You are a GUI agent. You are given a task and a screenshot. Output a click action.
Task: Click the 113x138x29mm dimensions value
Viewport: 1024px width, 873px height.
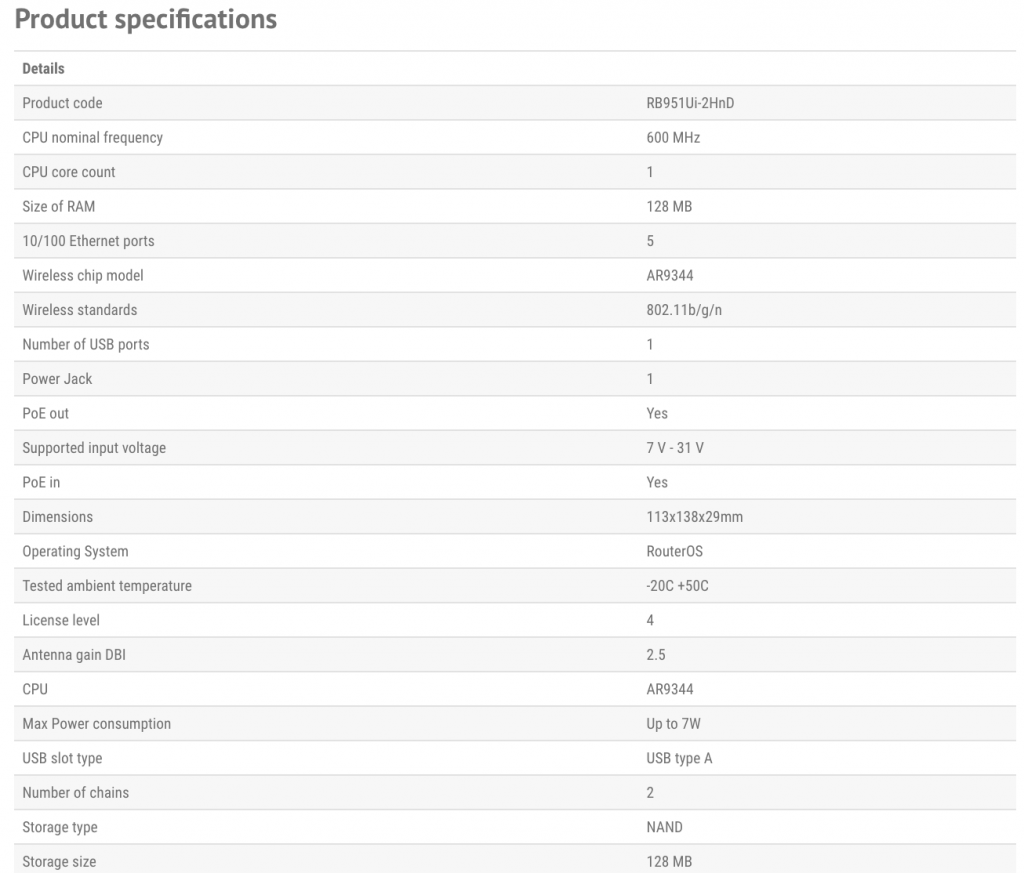[x=694, y=517]
